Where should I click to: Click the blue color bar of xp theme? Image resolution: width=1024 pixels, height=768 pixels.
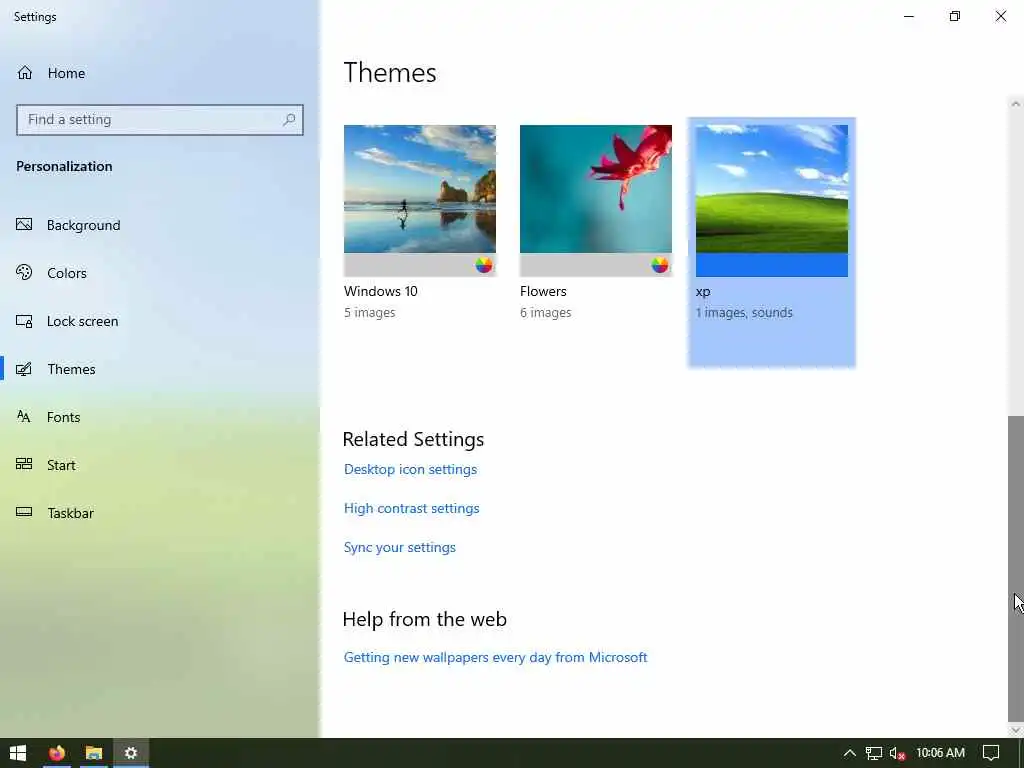tap(772, 265)
